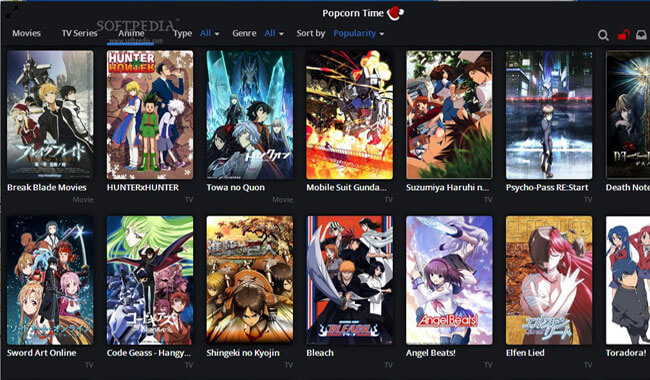Expand the Type filter dropdown
Image resolution: width=650 pixels, height=380 pixels.
coord(210,33)
